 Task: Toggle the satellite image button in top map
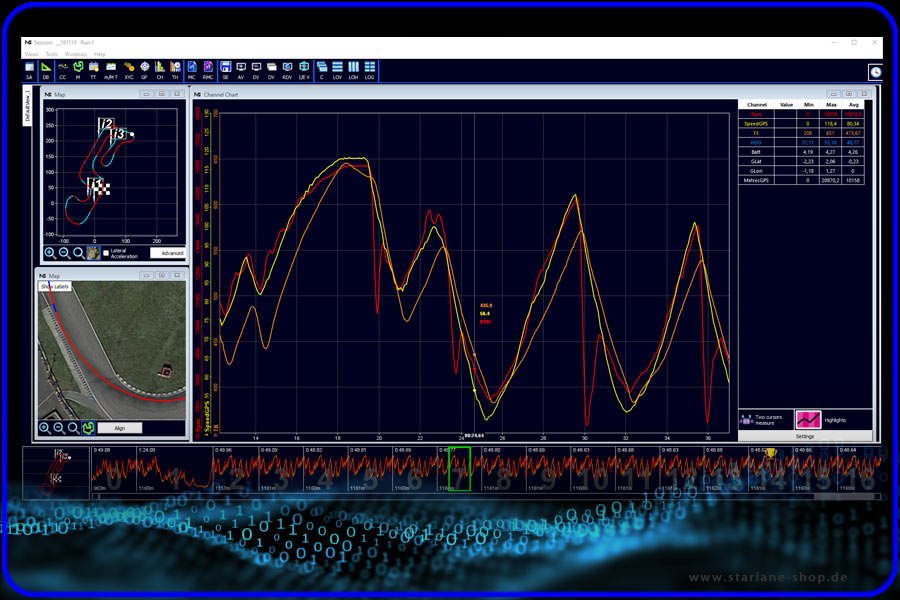93,253
